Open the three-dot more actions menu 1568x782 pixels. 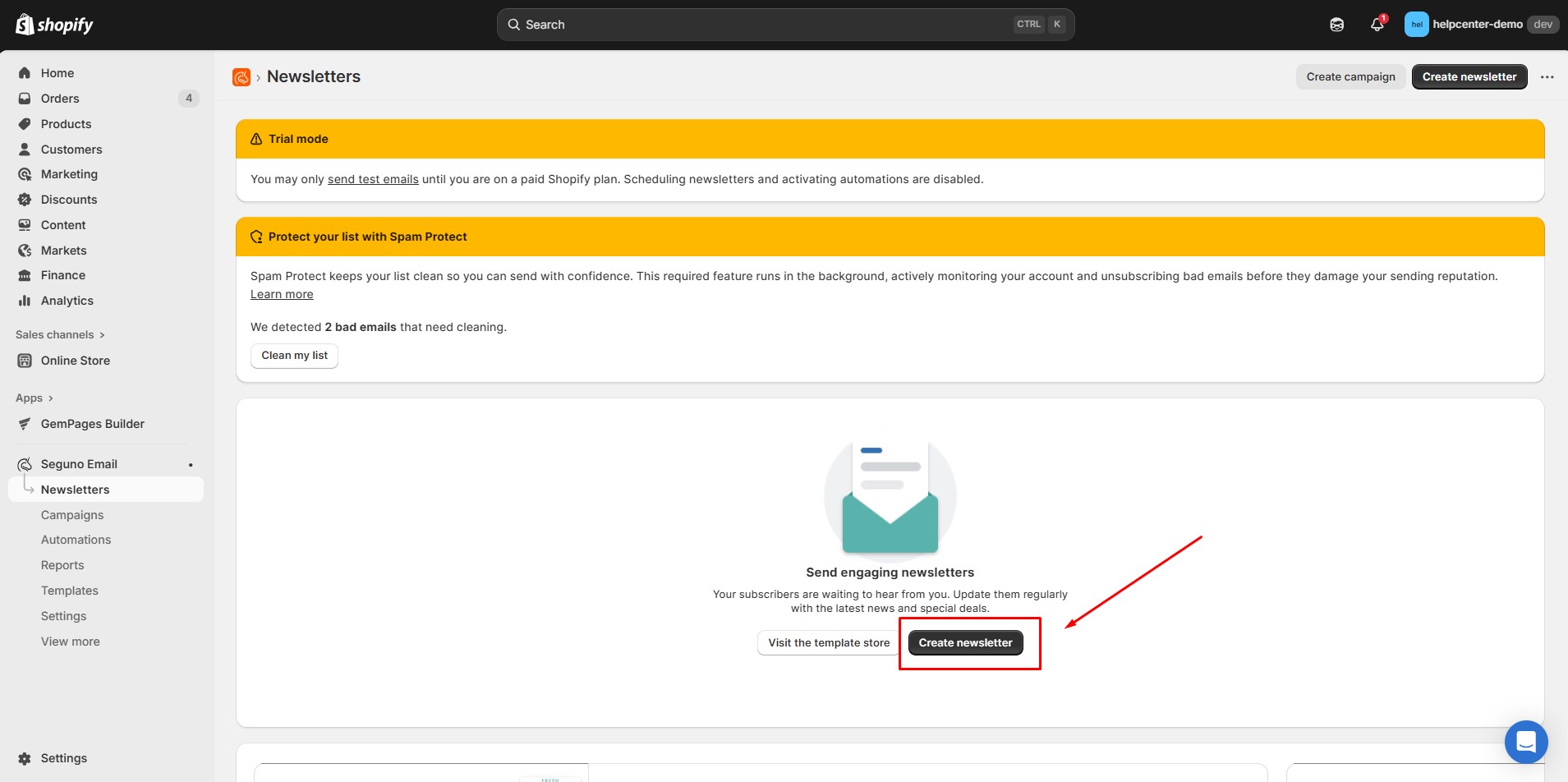pos(1547,77)
